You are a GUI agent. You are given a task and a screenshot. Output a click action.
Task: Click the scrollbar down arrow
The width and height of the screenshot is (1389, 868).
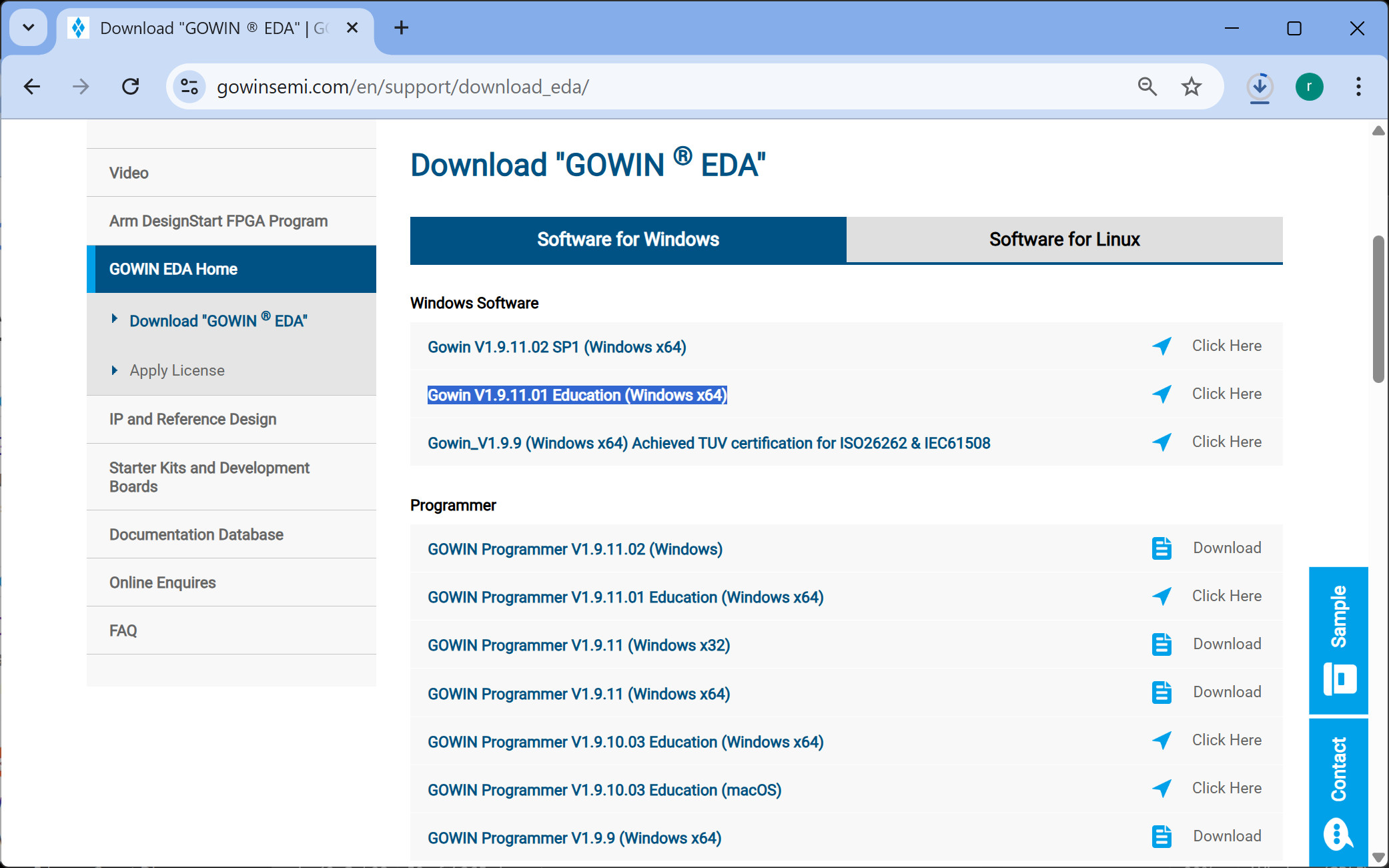point(1378,857)
